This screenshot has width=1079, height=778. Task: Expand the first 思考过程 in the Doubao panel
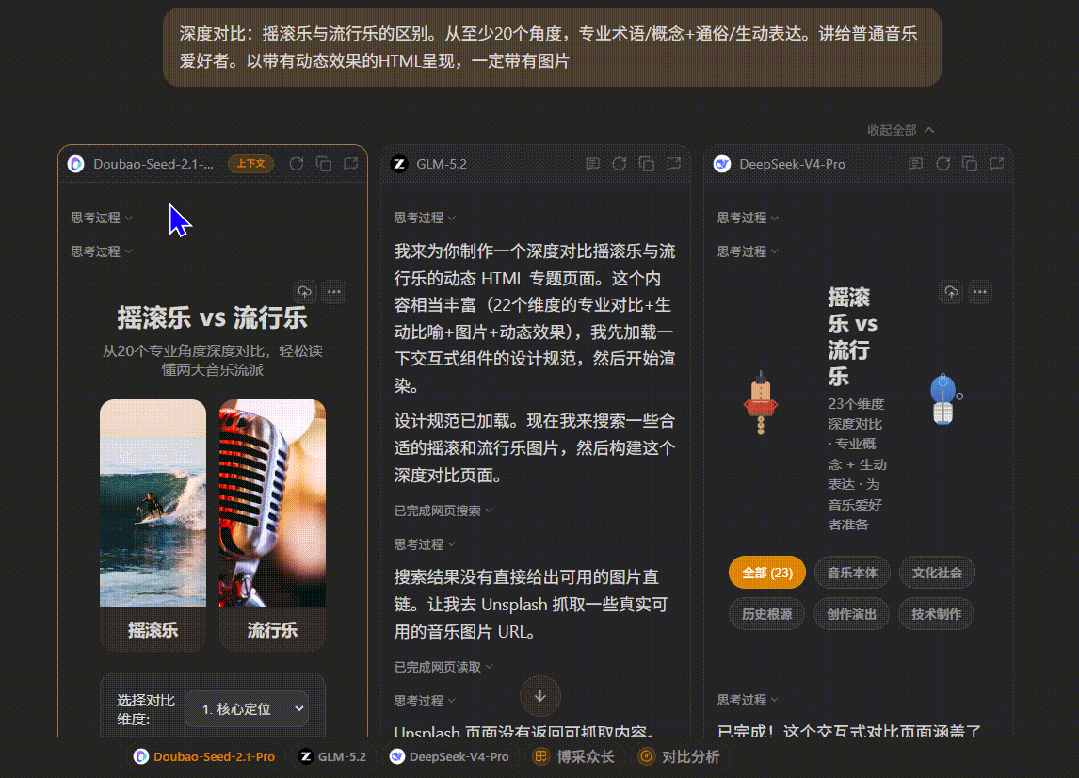coord(102,217)
